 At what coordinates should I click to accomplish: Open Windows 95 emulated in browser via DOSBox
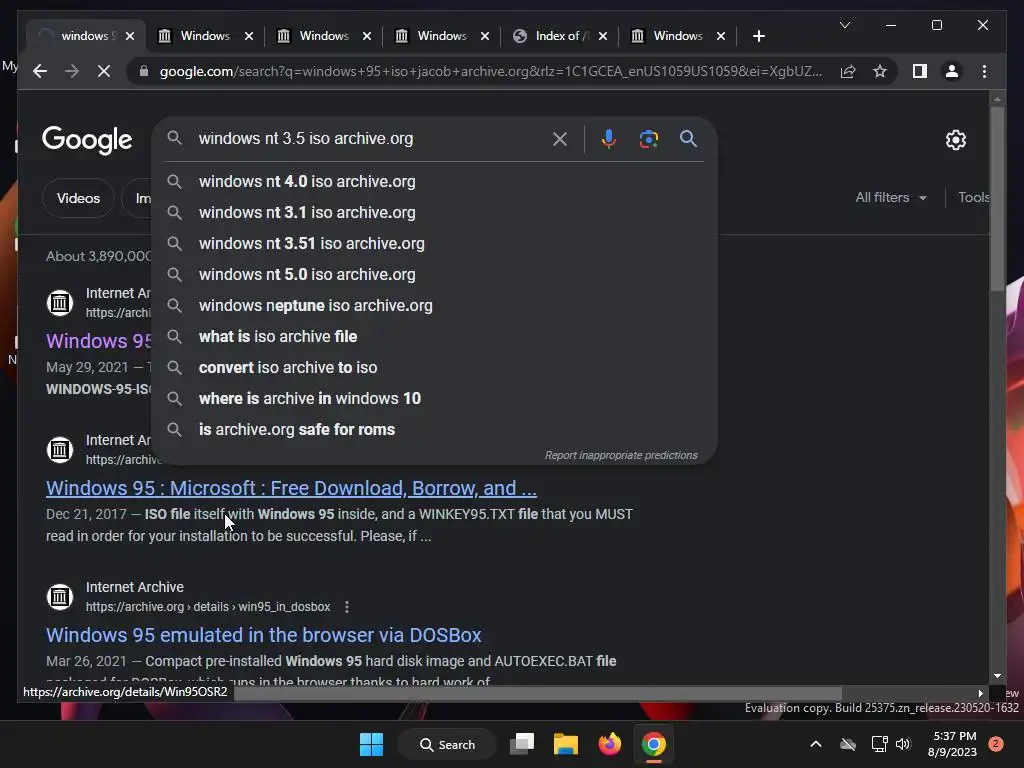(x=264, y=635)
